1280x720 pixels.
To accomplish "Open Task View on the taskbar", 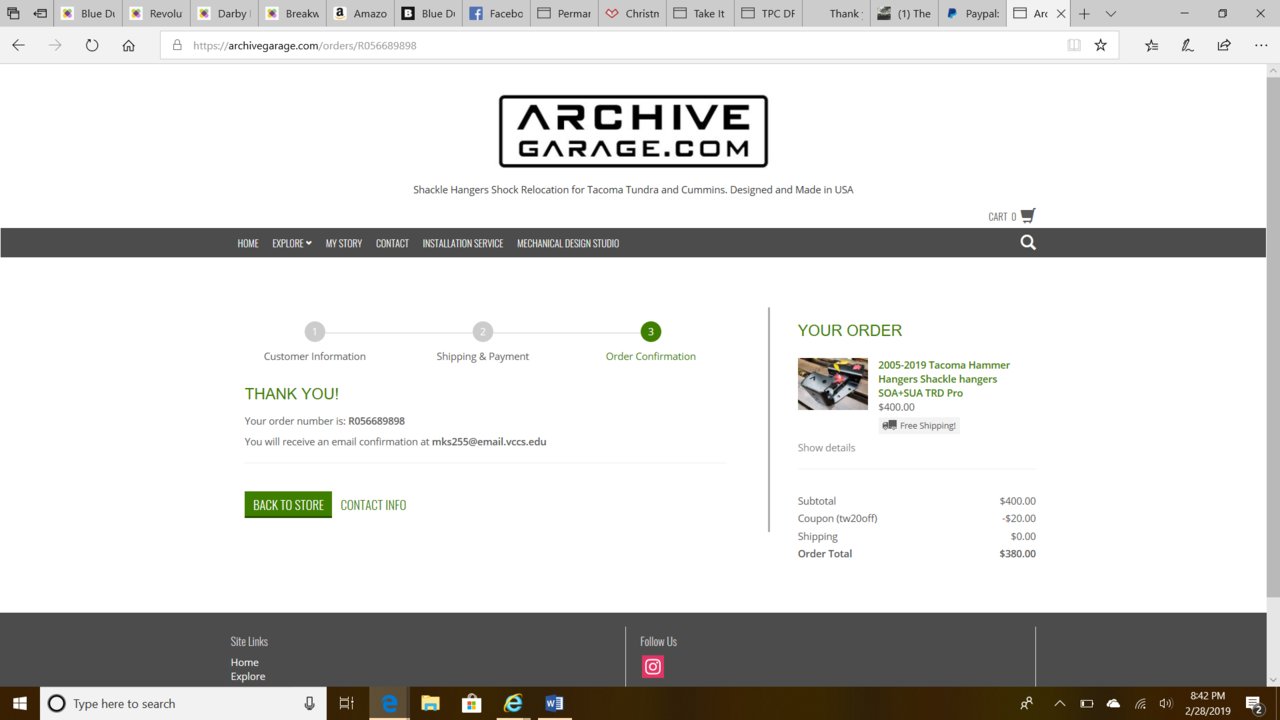I will 346,703.
